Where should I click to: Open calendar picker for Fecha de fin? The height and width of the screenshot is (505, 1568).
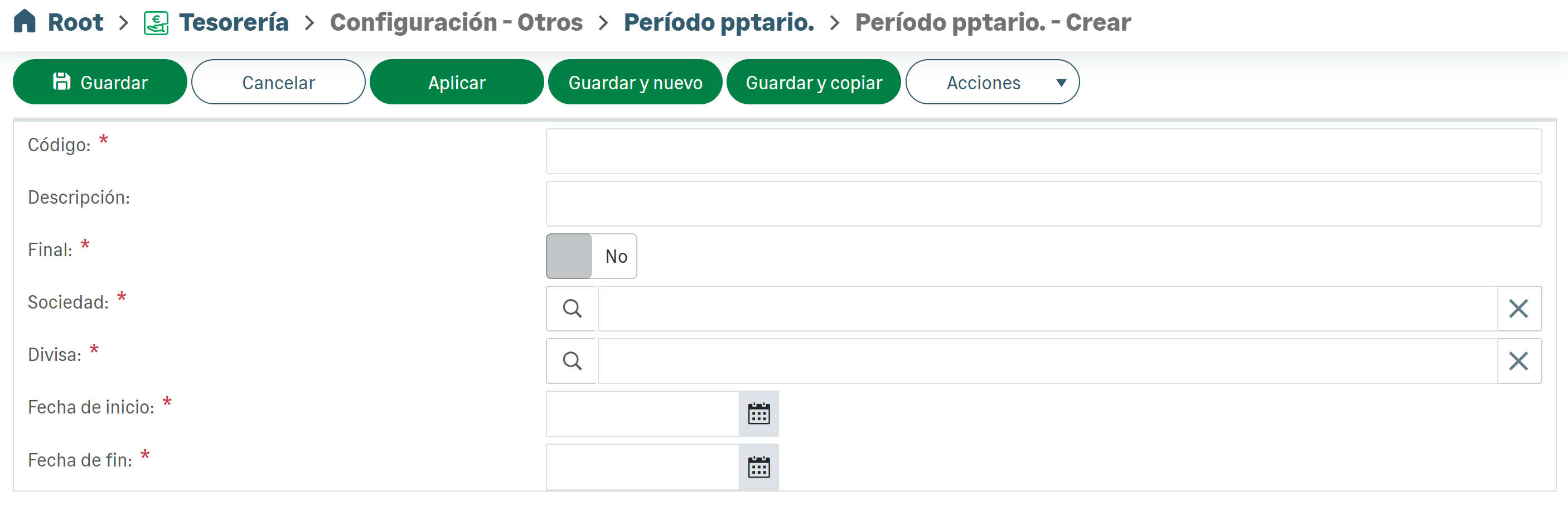coord(758,466)
